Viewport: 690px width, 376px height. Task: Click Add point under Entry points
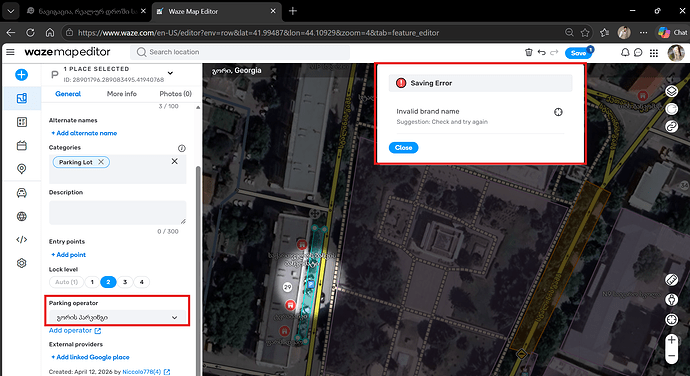[68, 254]
